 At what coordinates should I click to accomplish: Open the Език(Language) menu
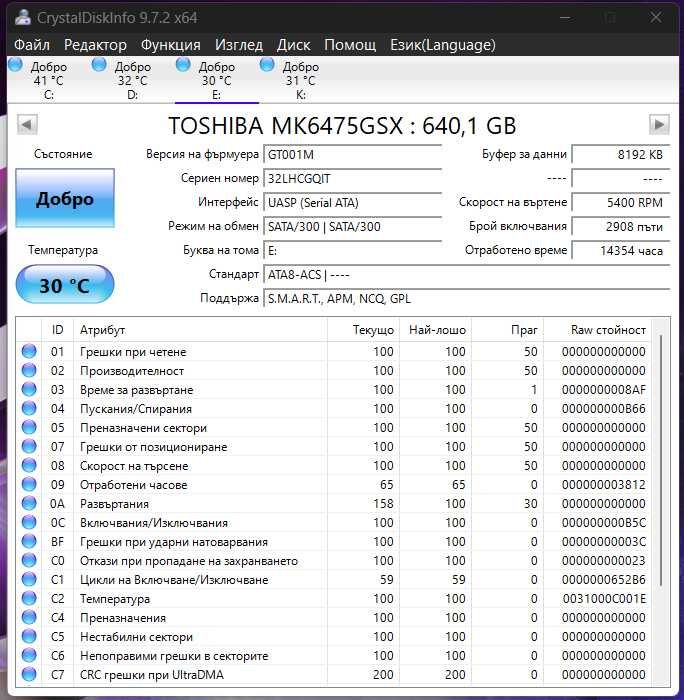[x=442, y=45]
